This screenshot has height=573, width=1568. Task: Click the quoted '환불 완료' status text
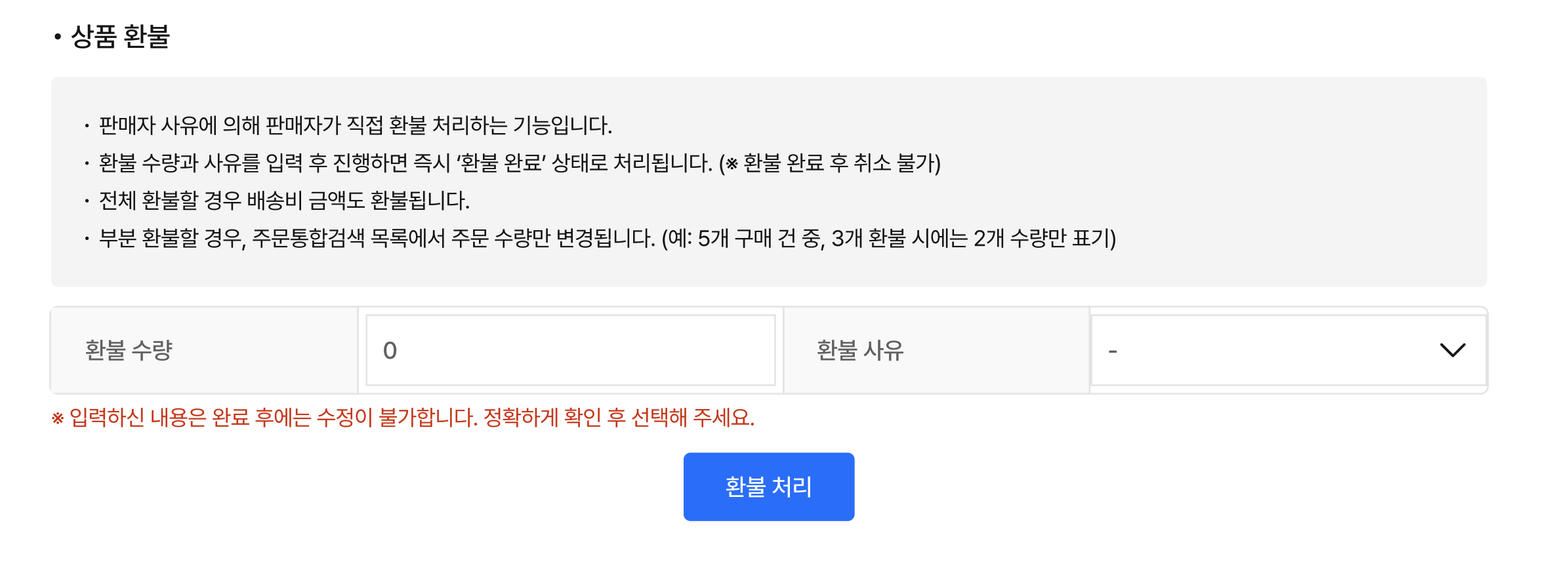click(x=502, y=163)
